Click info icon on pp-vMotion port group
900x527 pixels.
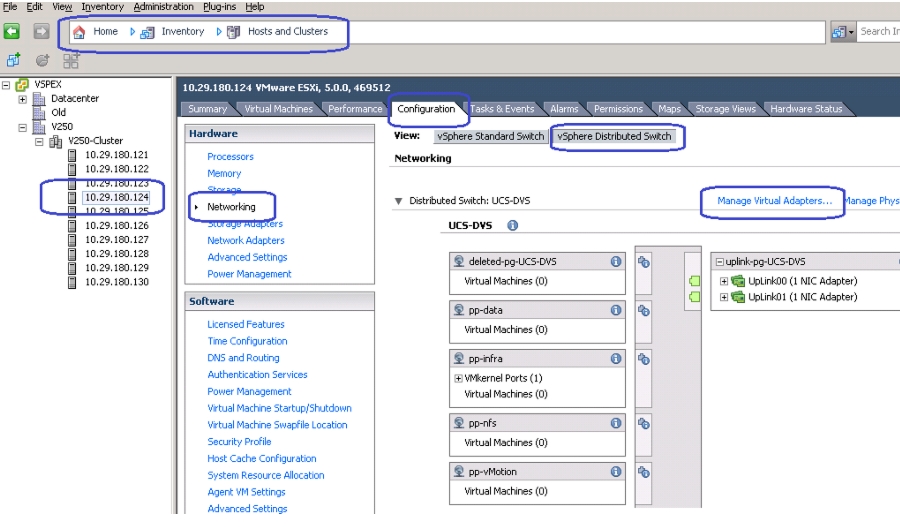[616, 472]
